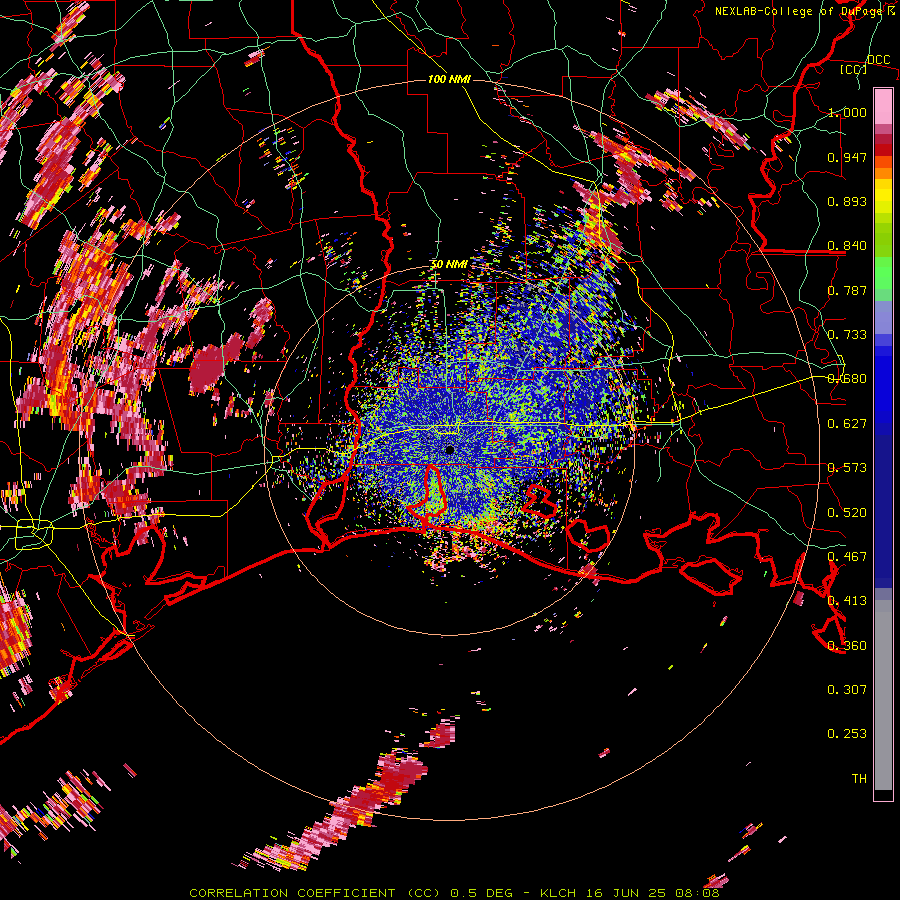
Task: Pick the black TH swatch at the color bar's base
Action: 883,795
